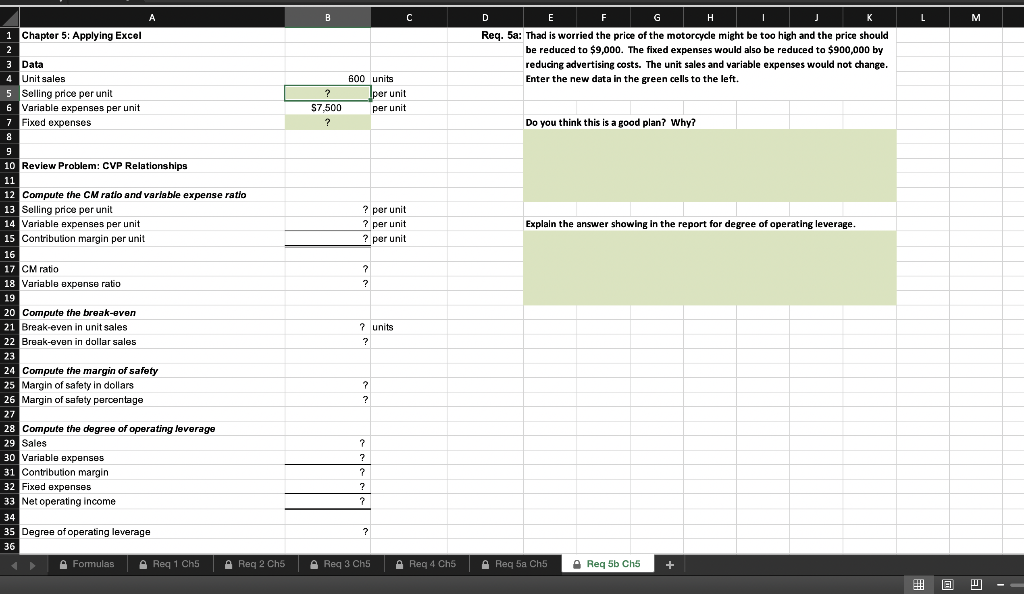Viewport: 1024px width, 594px height.
Task: Switch to the Req 1 Ch5 tab
Action: (172, 563)
